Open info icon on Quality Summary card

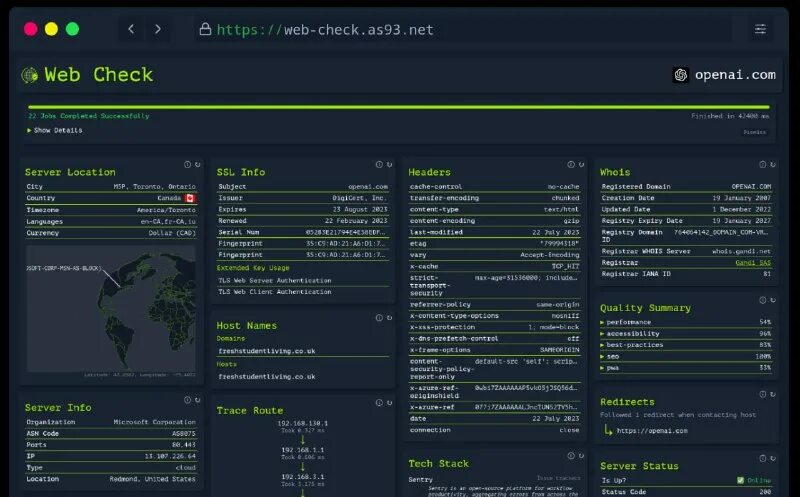(762, 300)
